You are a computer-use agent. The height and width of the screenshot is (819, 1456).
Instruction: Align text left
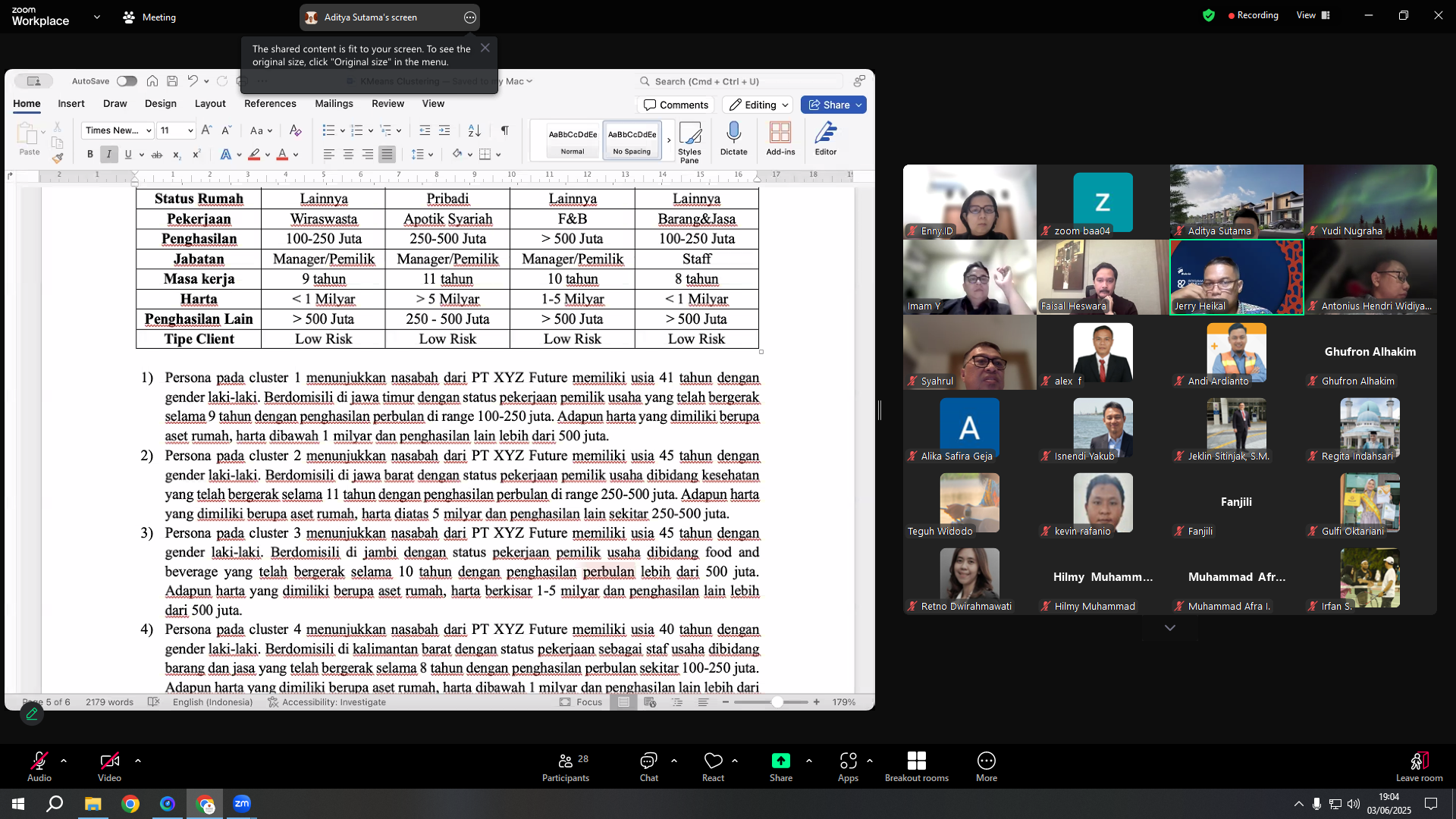coord(329,155)
